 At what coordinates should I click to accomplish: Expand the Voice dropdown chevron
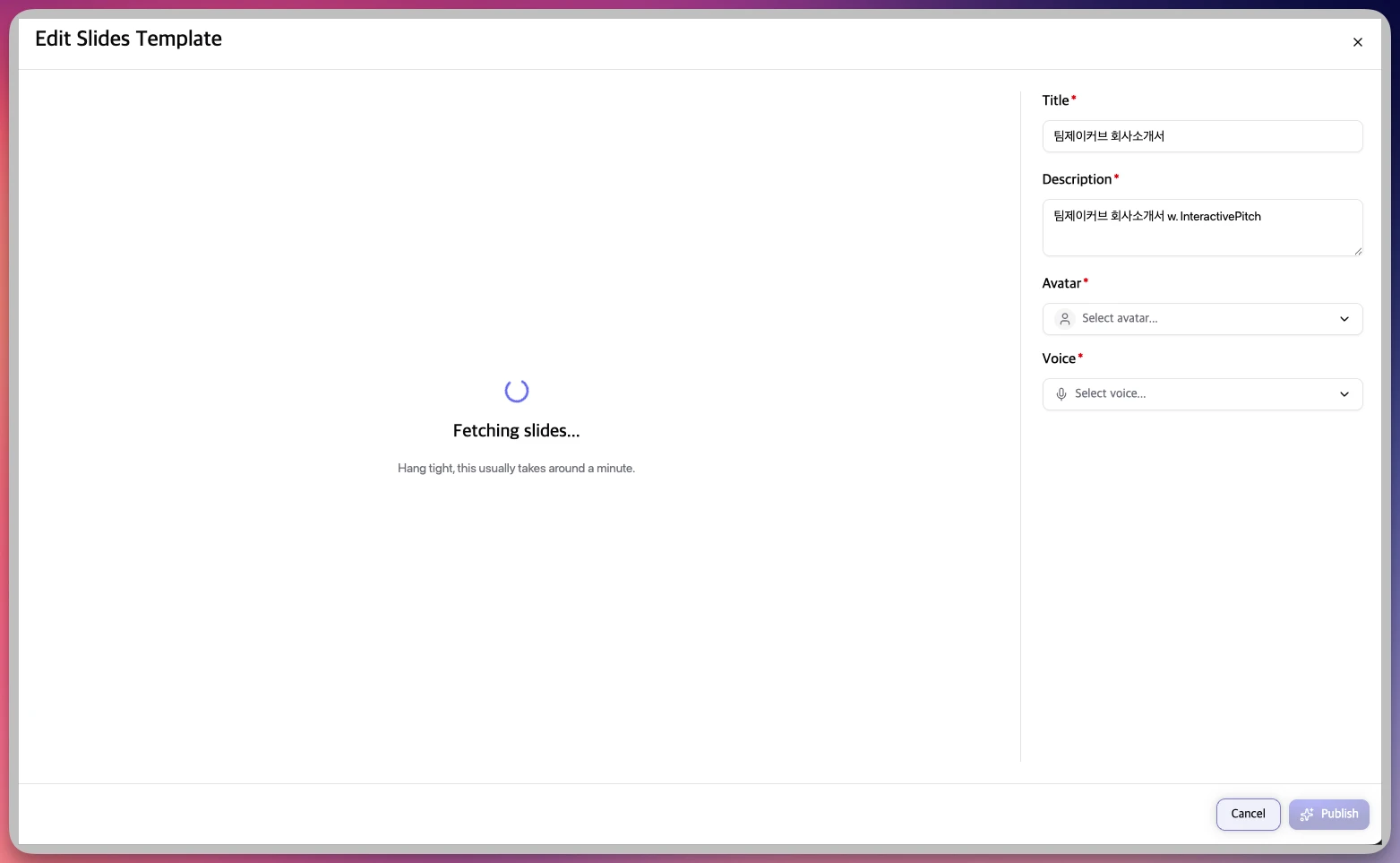click(x=1344, y=394)
